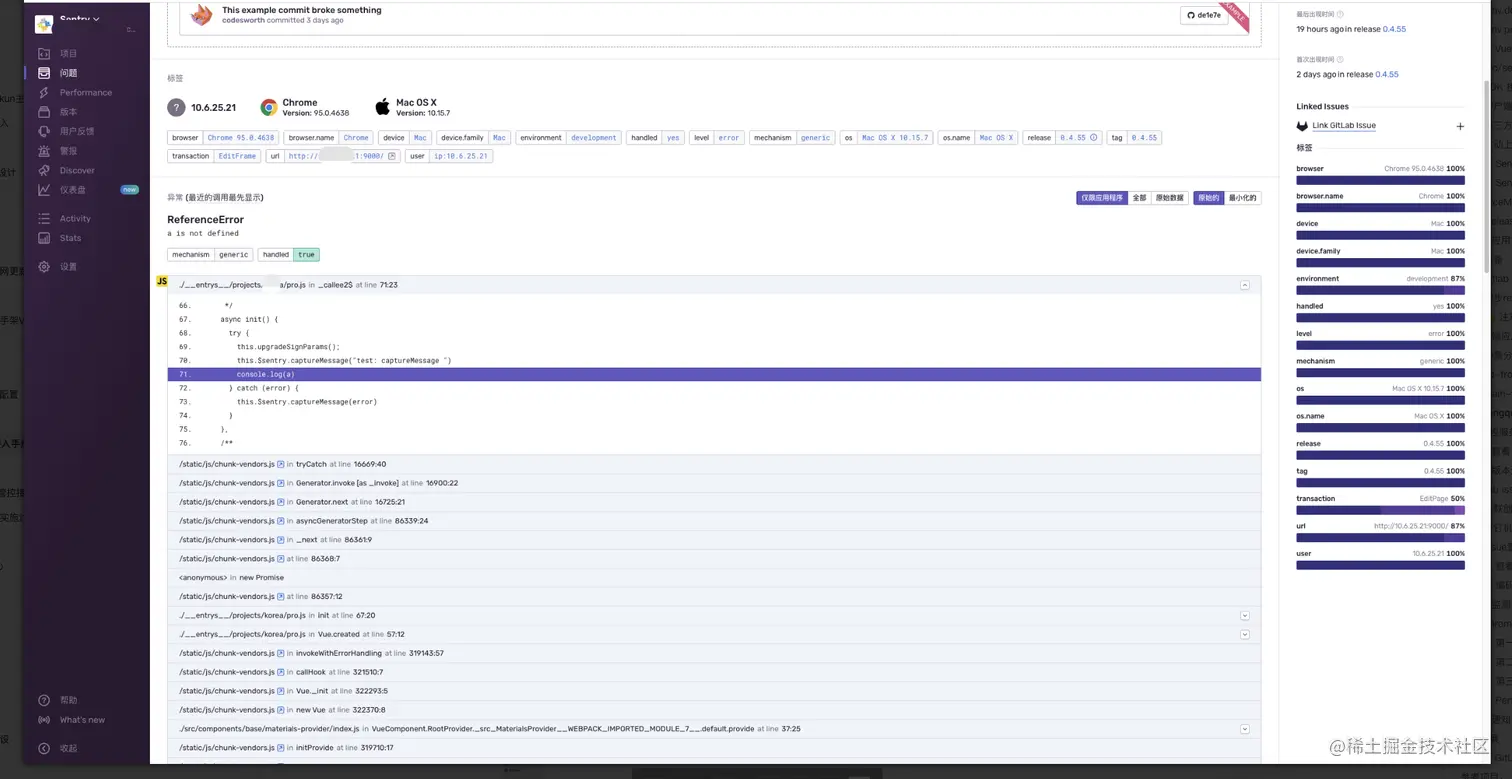
Task: Click source link icon on callHook frame
Action: pyautogui.click(x=281, y=672)
